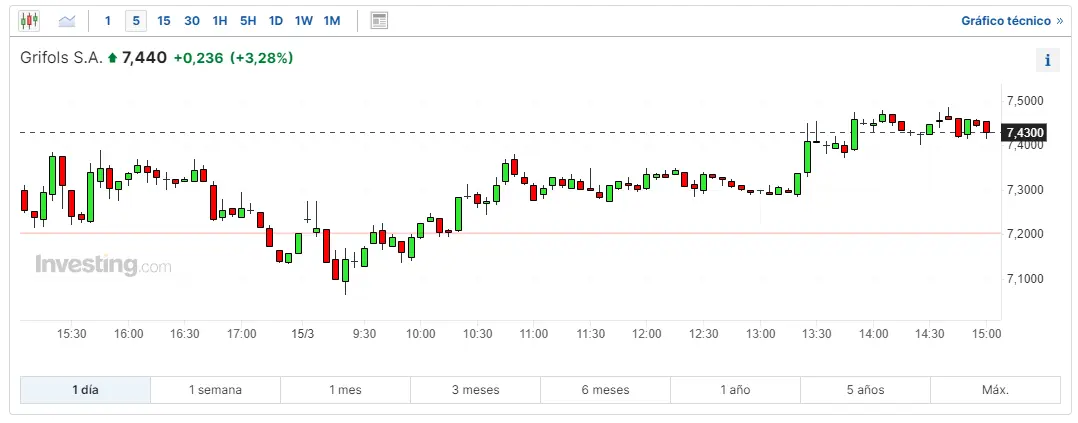Click the Grifols S.A. title text
Image resolution: width=1078 pixels, height=423 pixels.
click(61, 58)
